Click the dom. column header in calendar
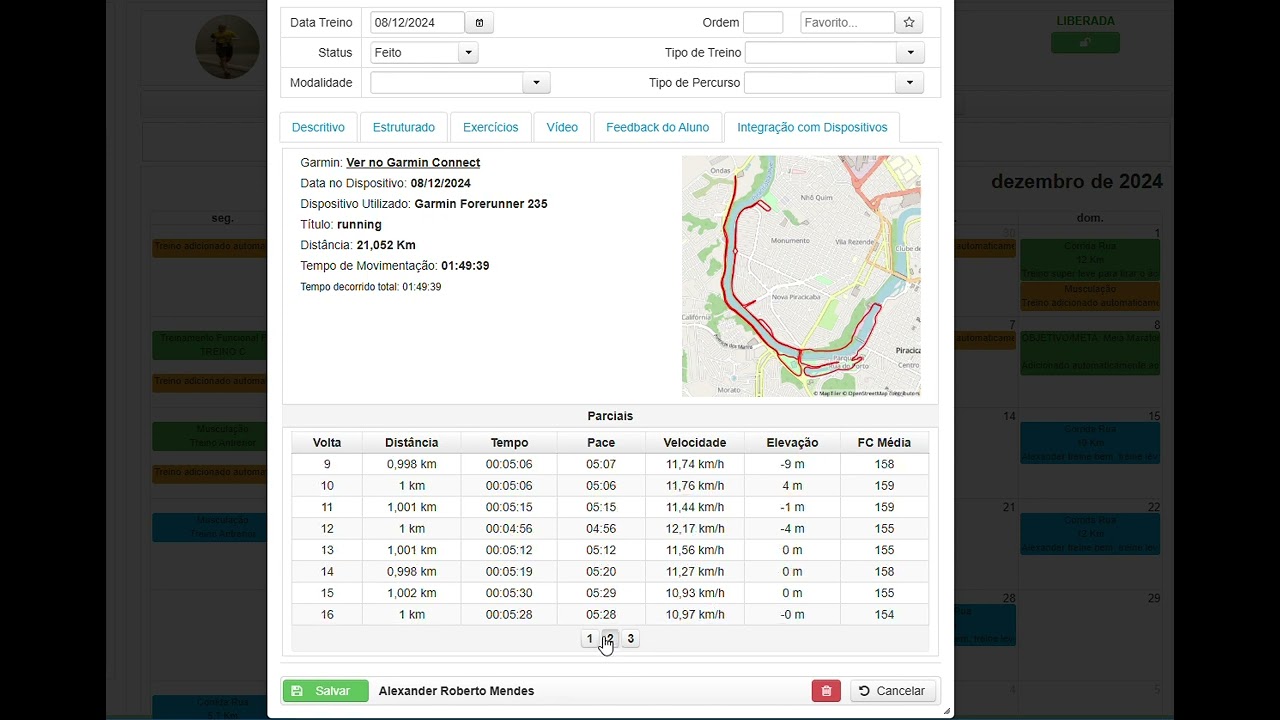Screen dimensions: 1280x720 click(1090, 218)
